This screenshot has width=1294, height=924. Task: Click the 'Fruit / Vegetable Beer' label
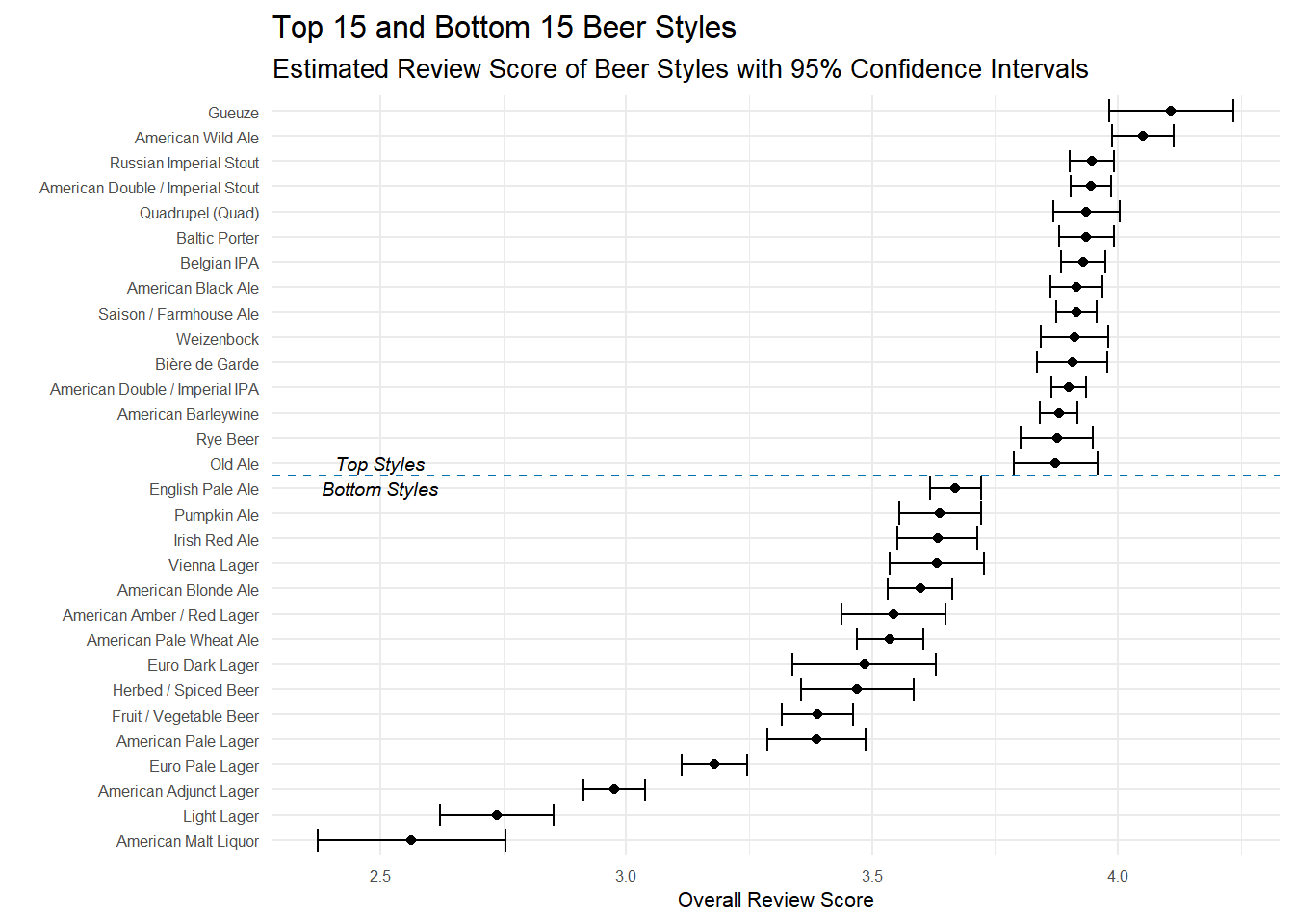(185, 716)
